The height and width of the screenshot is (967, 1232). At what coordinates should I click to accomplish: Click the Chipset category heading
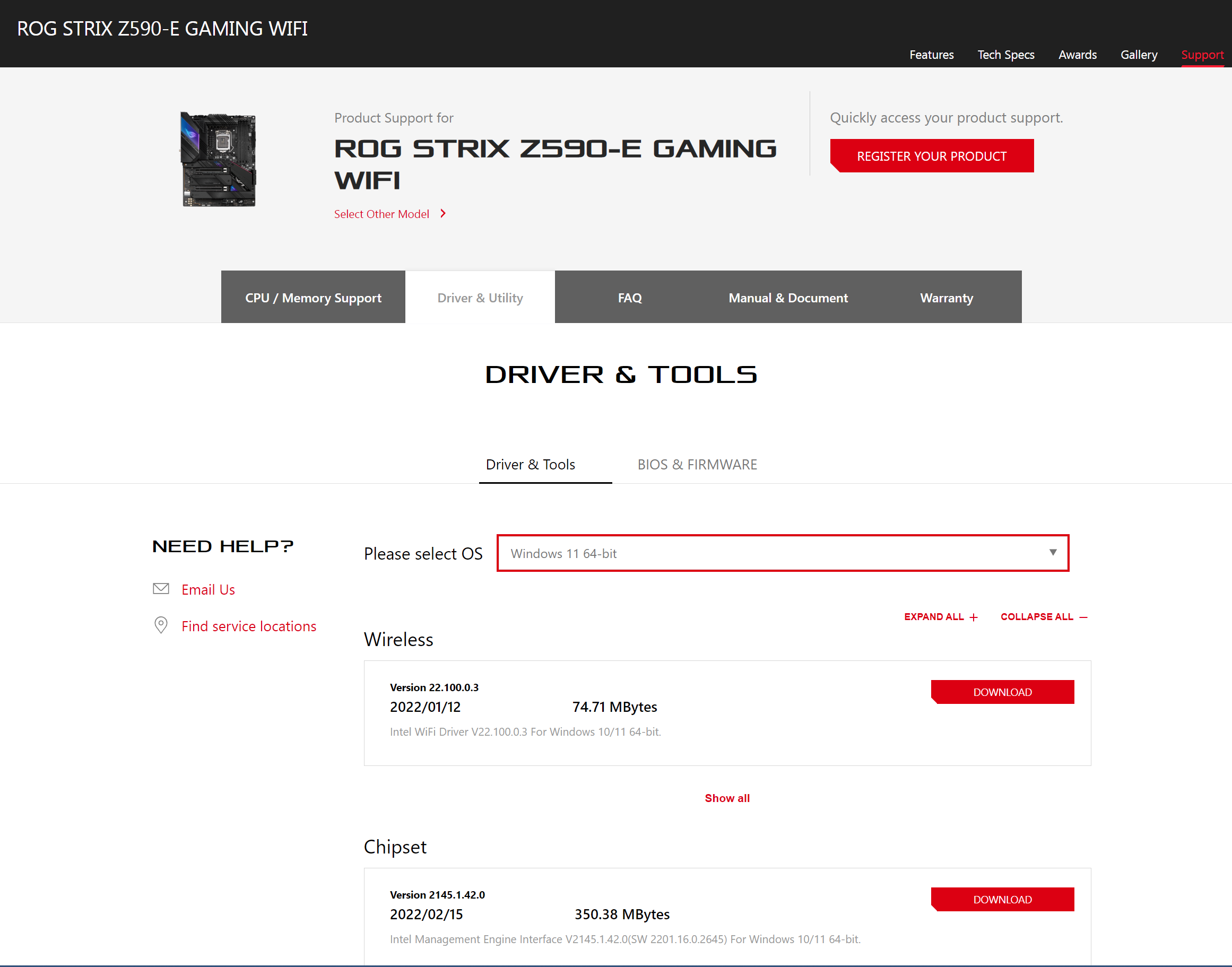pos(395,847)
